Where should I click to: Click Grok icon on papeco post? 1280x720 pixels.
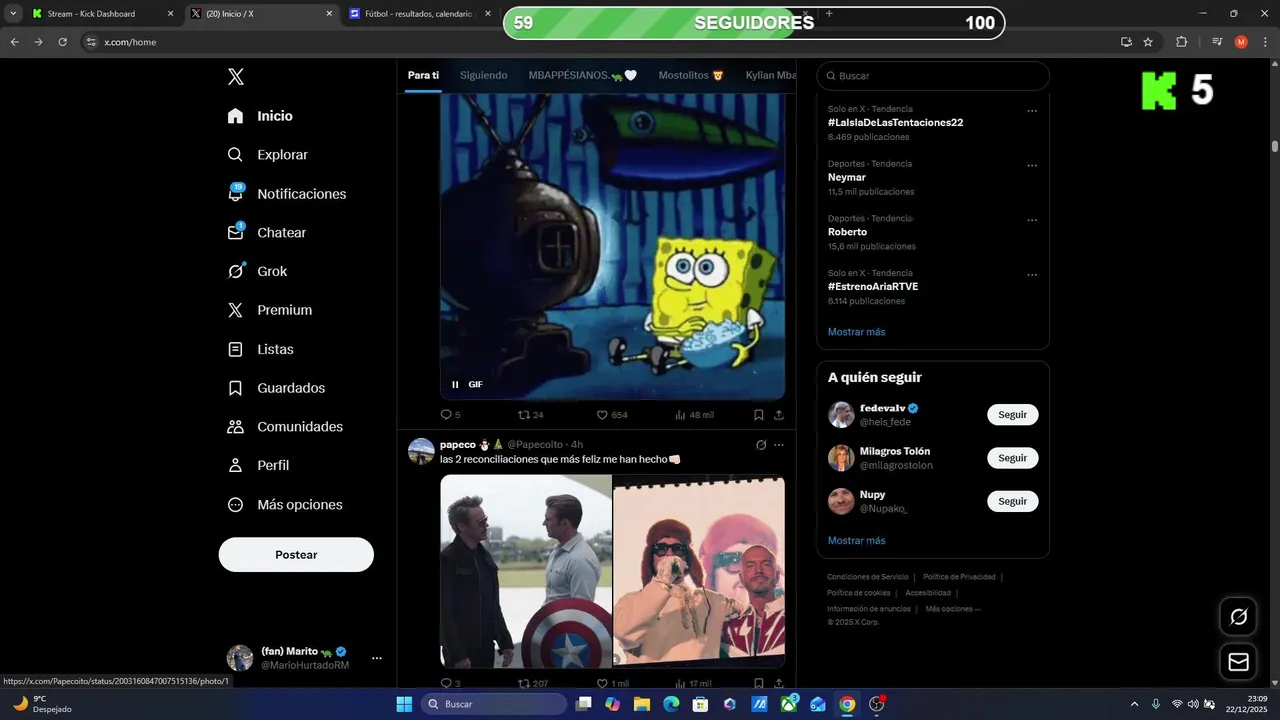(x=761, y=445)
